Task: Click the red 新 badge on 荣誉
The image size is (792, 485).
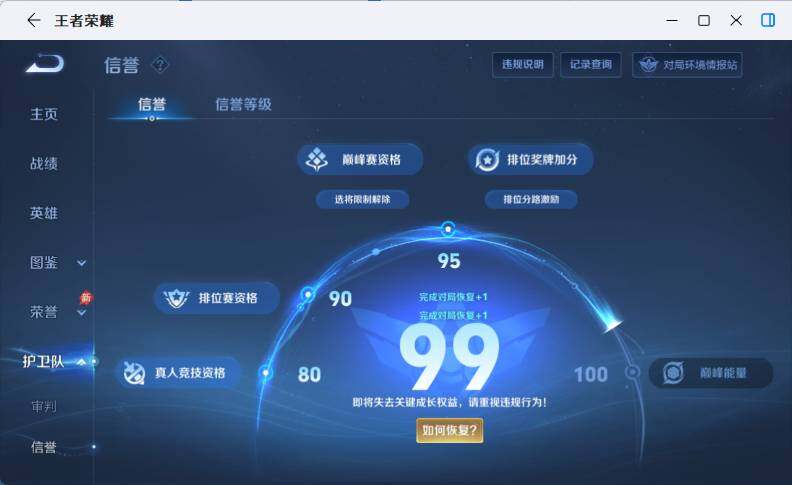Action: tap(86, 297)
